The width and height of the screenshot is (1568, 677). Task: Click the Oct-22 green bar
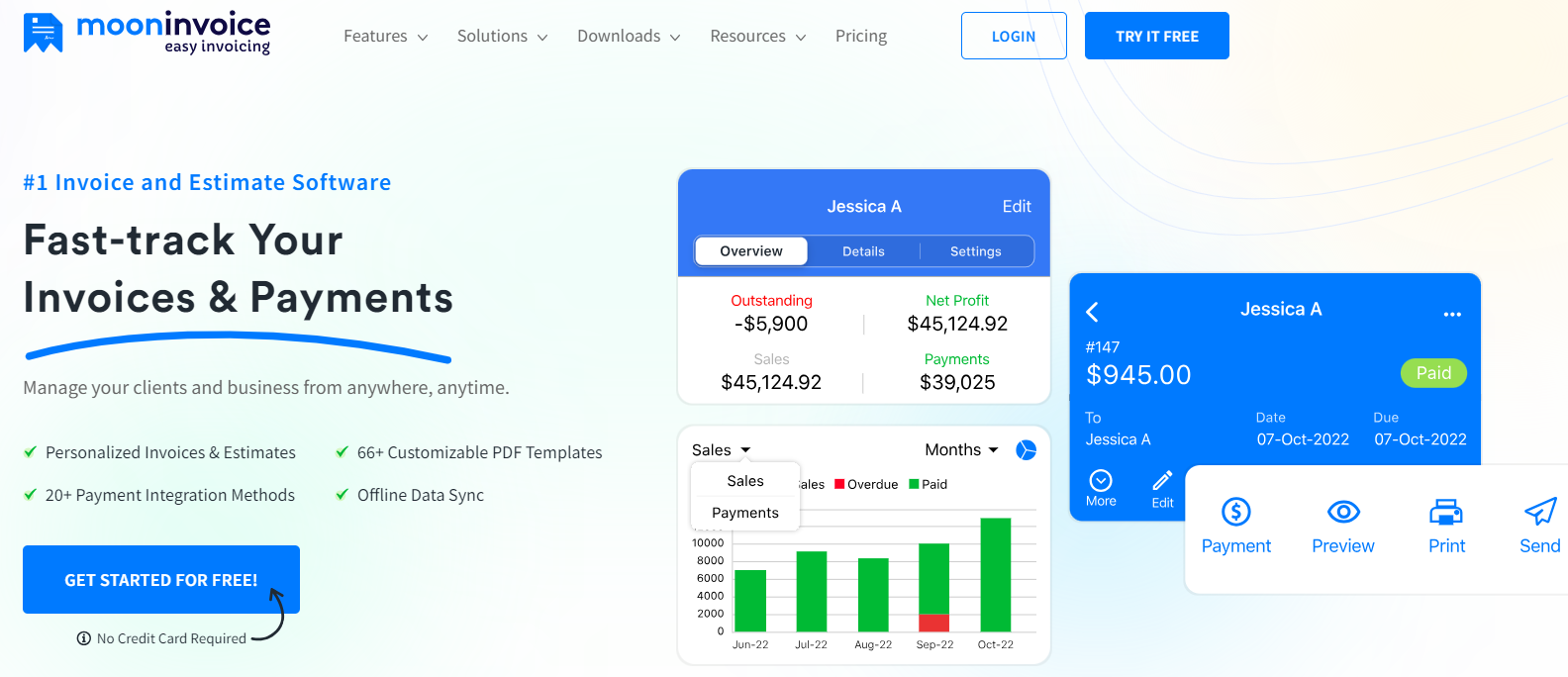click(996, 575)
